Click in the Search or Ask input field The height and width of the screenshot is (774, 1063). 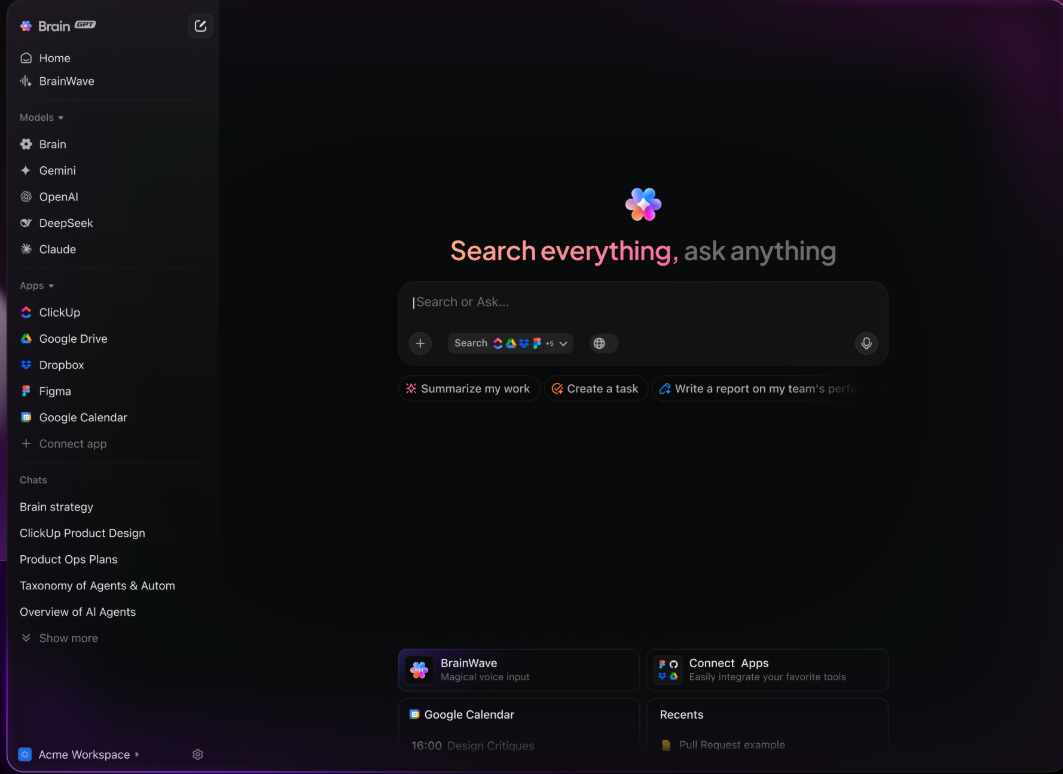643,302
